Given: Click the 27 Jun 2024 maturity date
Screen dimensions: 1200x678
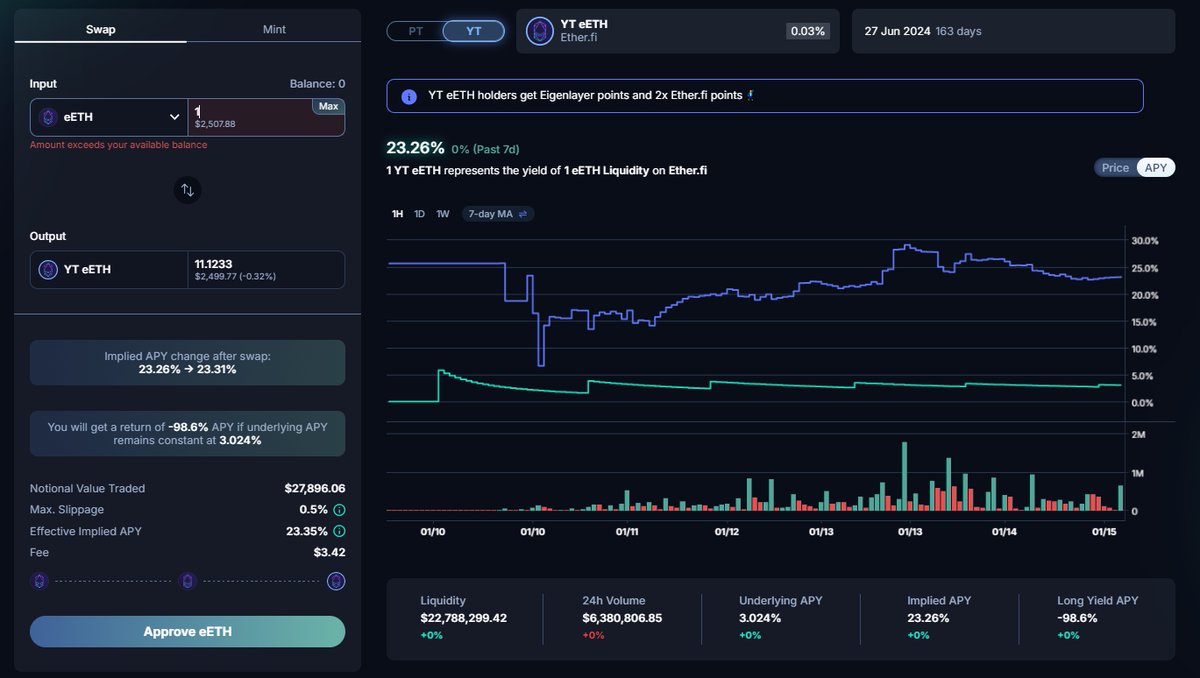Looking at the screenshot, I should click(x=896, y=31).
